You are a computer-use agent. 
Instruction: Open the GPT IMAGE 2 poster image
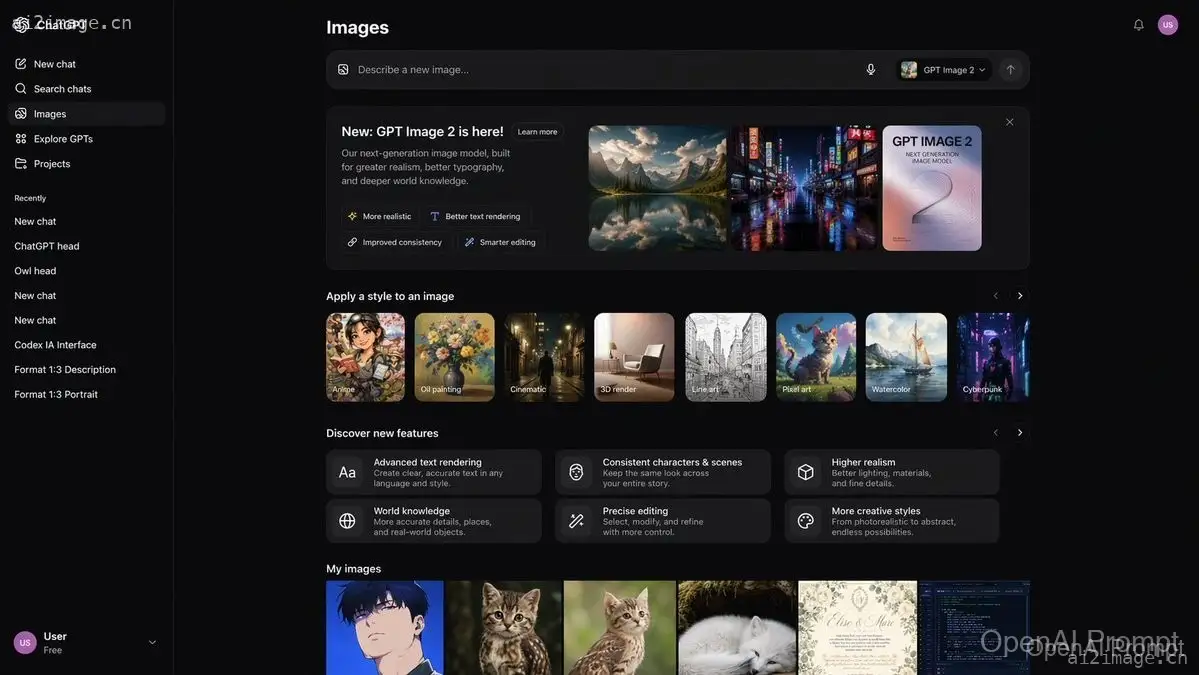coord(932,188)
